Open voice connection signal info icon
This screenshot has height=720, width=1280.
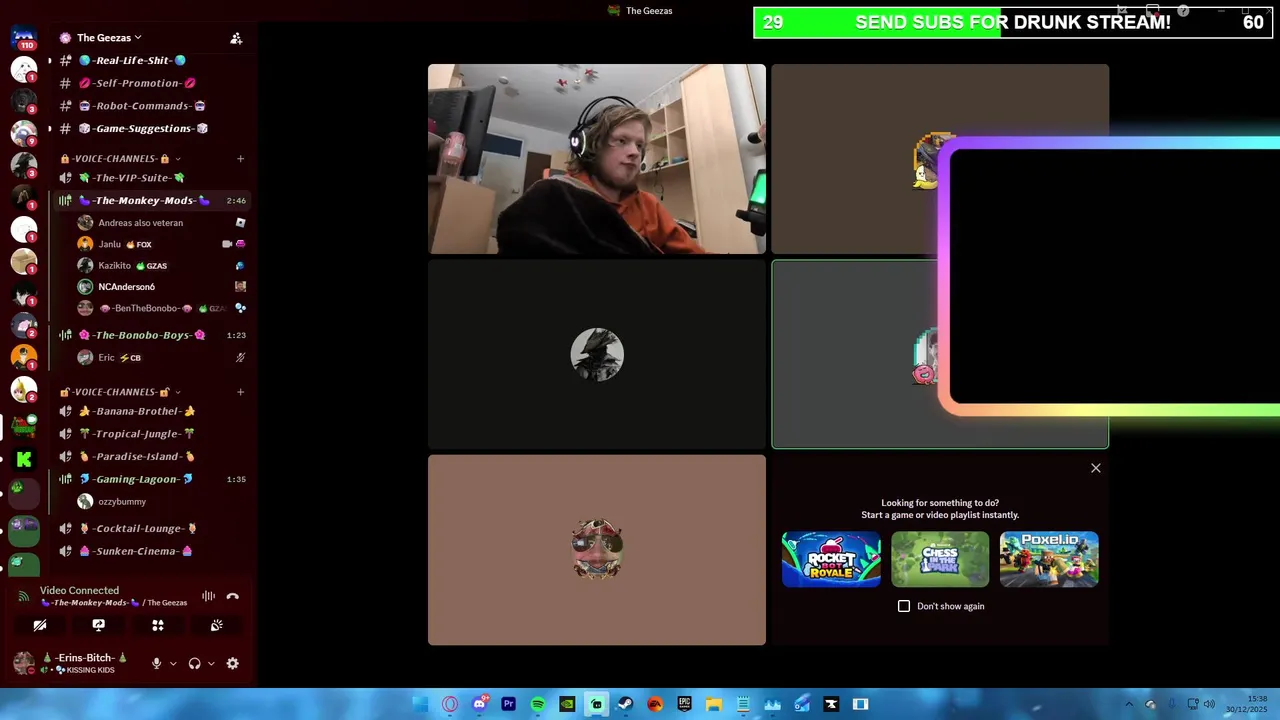point(23,597)
